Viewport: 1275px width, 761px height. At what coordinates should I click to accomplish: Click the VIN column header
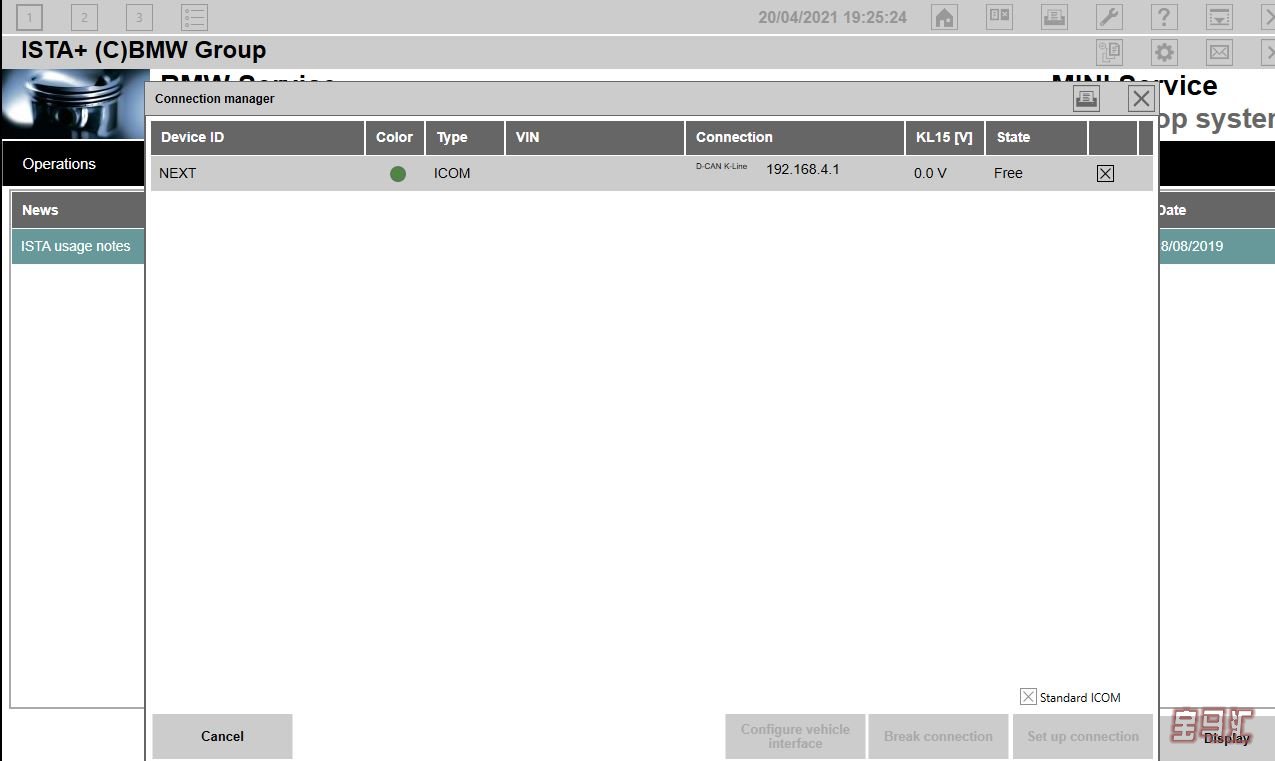click(595, 138)
